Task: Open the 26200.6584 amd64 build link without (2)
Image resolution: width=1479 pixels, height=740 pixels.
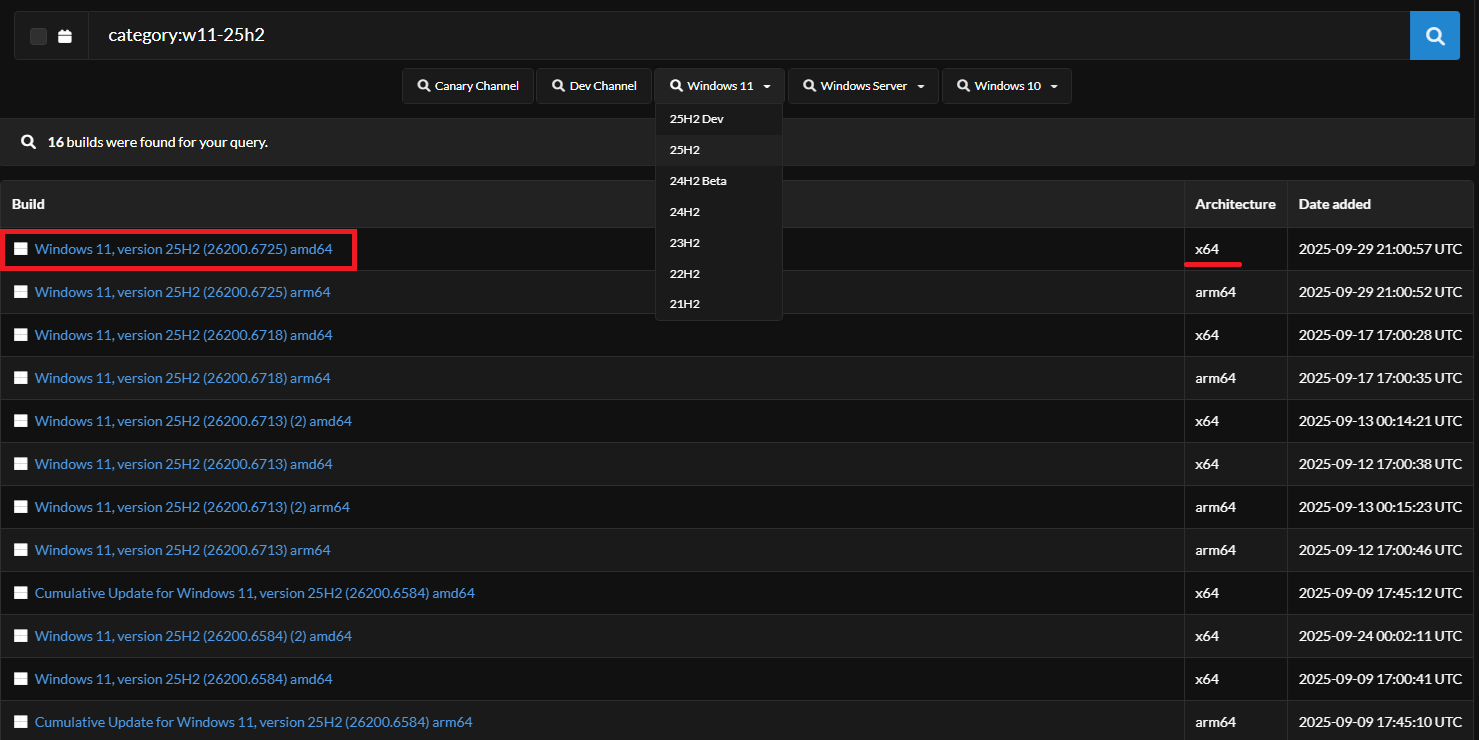Action: pyautogui.click(x=184, y=679)
